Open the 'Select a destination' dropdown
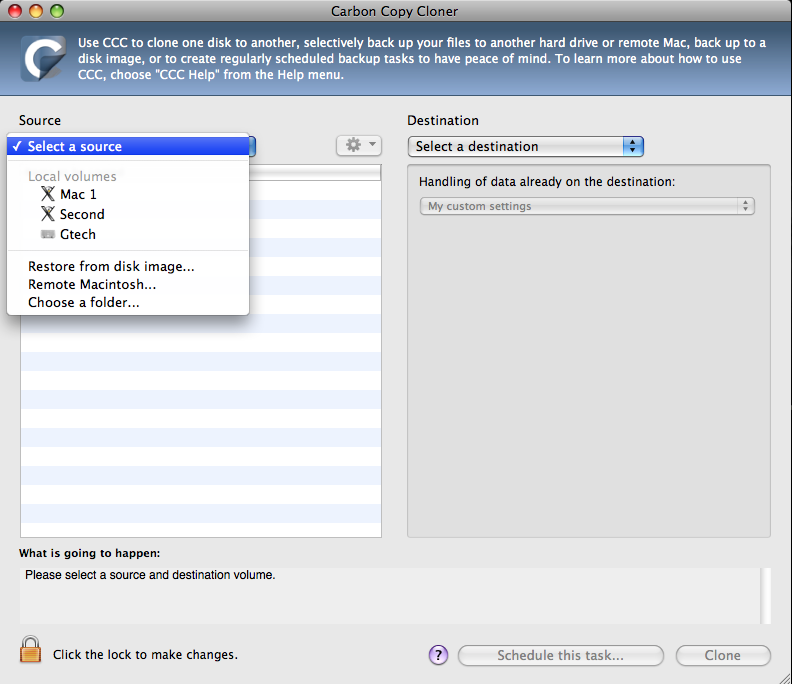This screenshot has height=684, width=792. pyautogui.click(x=525, y=146)
